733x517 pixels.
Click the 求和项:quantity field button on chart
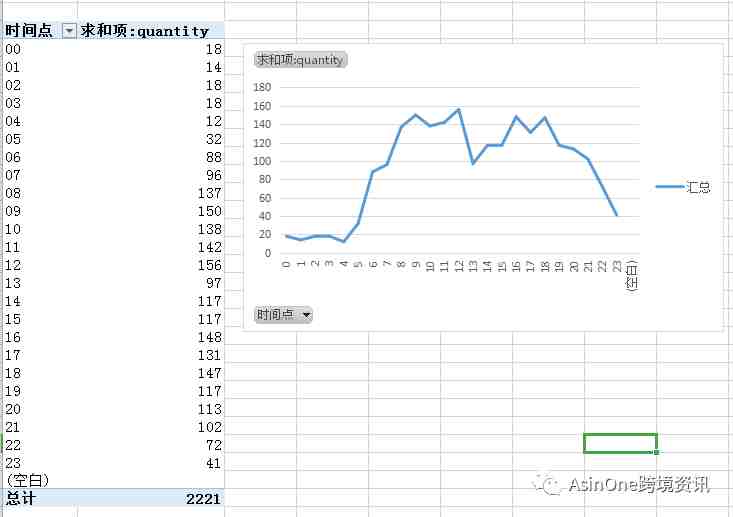coord(300,60)
